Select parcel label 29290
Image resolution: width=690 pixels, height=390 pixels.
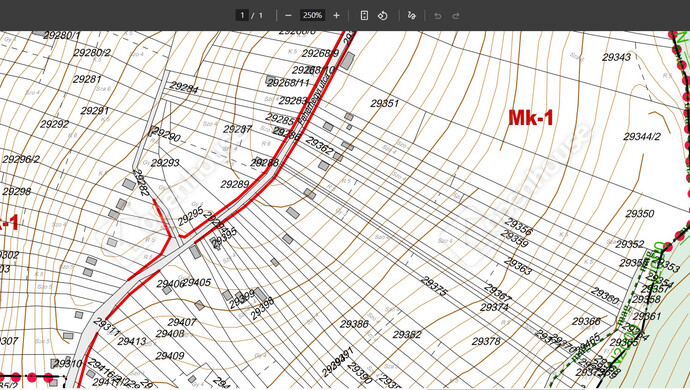167,135
